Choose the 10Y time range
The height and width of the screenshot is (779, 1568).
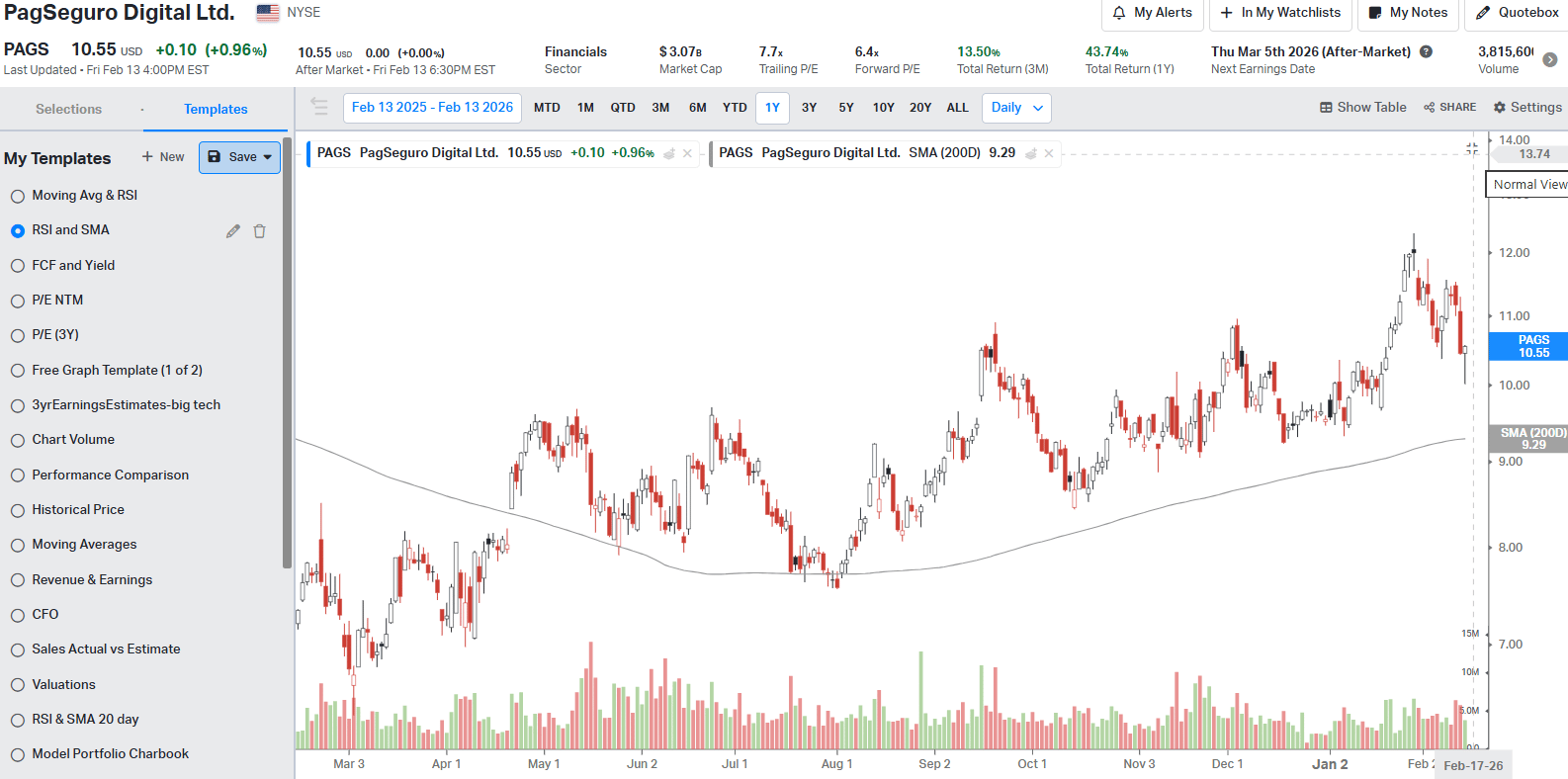(x=884, y=108)
